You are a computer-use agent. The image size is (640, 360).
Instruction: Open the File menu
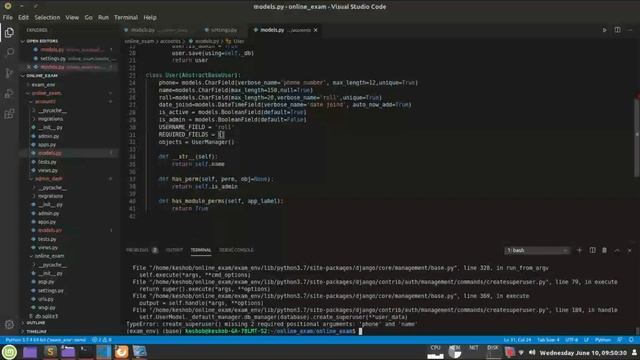[7, 18]
